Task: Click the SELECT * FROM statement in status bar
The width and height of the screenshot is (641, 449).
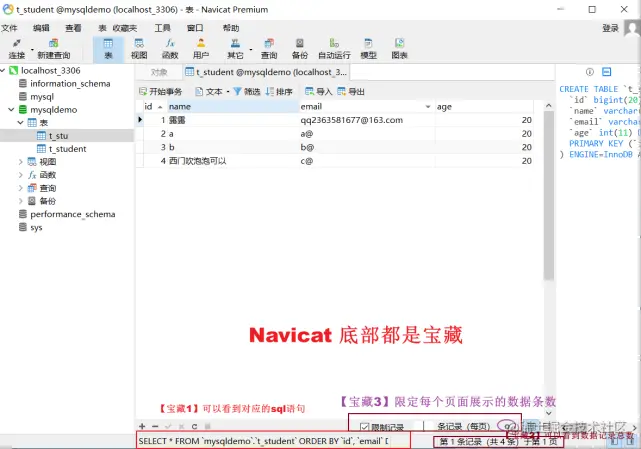Action: pyautogui.click(x=264, y=441)
